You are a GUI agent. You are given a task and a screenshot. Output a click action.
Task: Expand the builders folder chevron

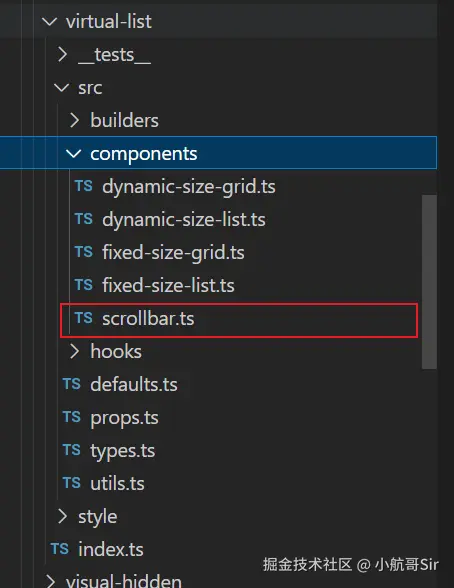75,120
